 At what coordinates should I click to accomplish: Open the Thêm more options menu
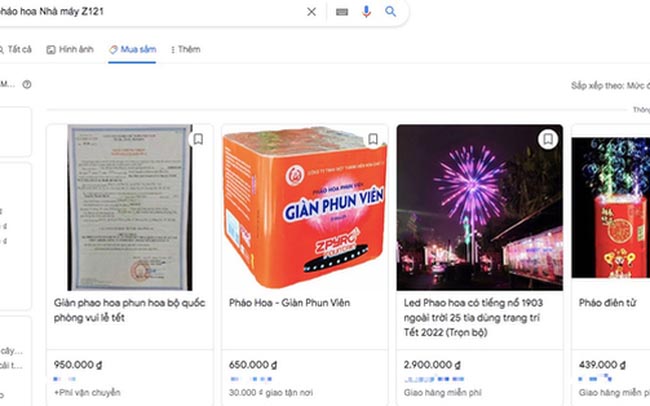186,49
